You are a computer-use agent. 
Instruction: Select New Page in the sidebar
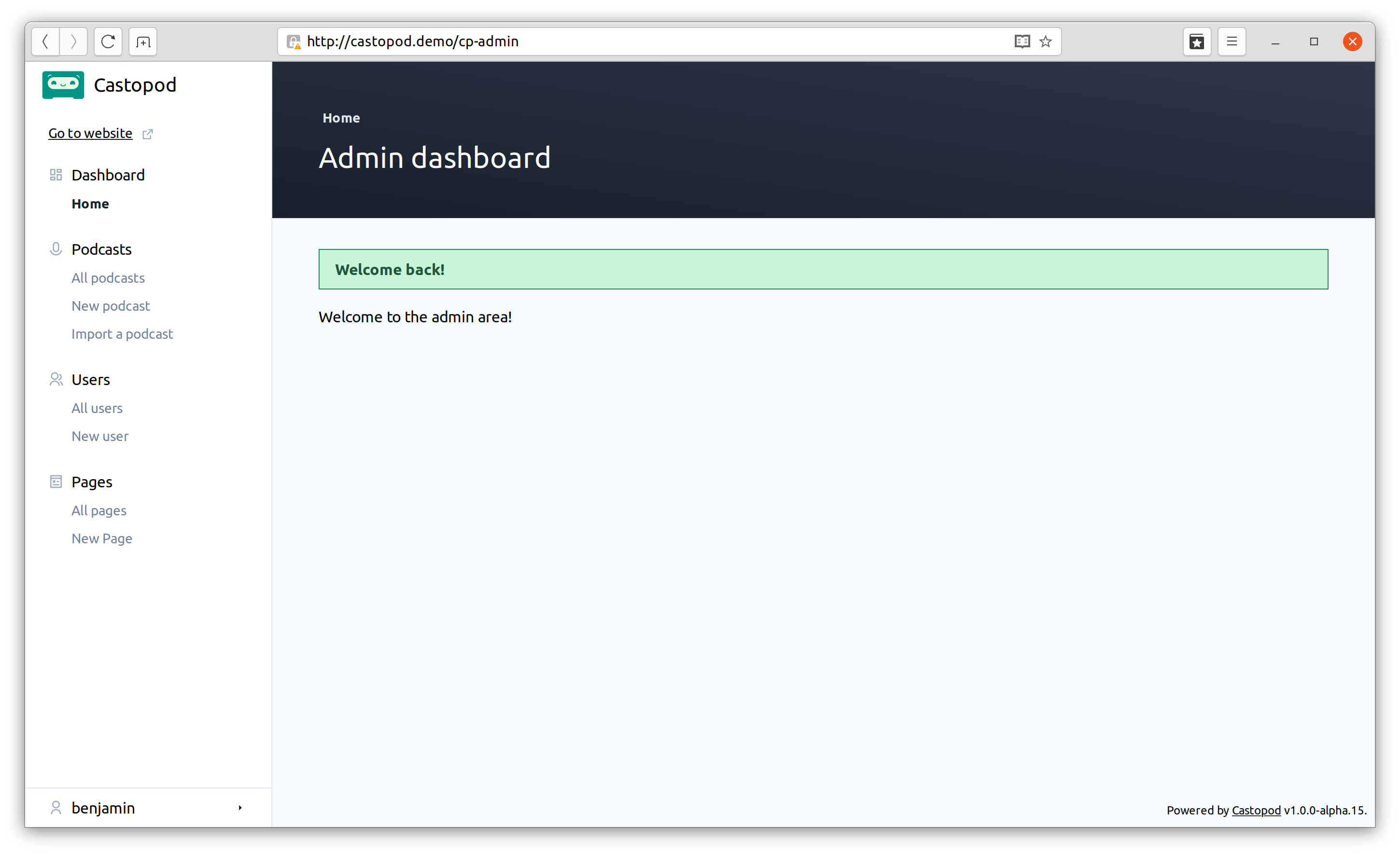tap(102, 538)
